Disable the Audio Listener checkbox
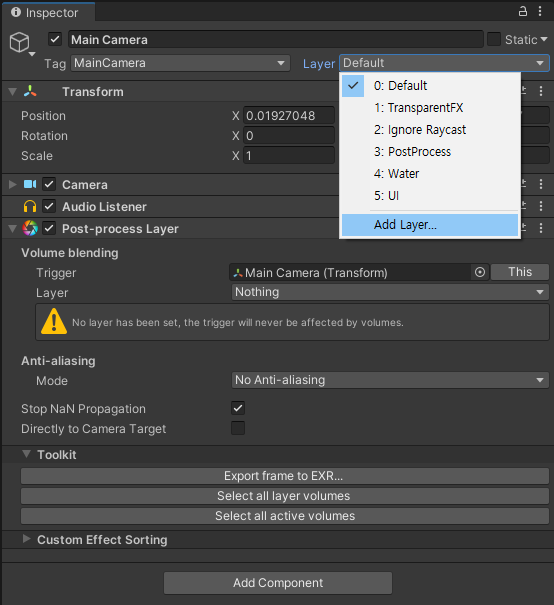554x605 pixels. (x=49, y=206)
